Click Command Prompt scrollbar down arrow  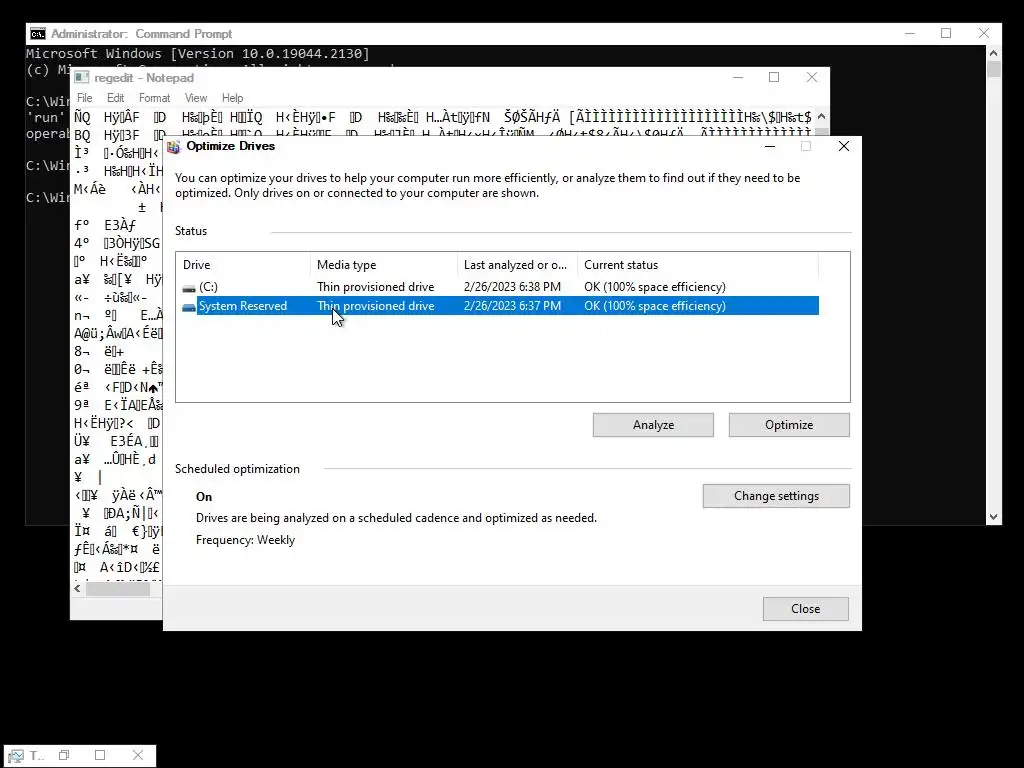pyautogui.click(x=994, y=517)
